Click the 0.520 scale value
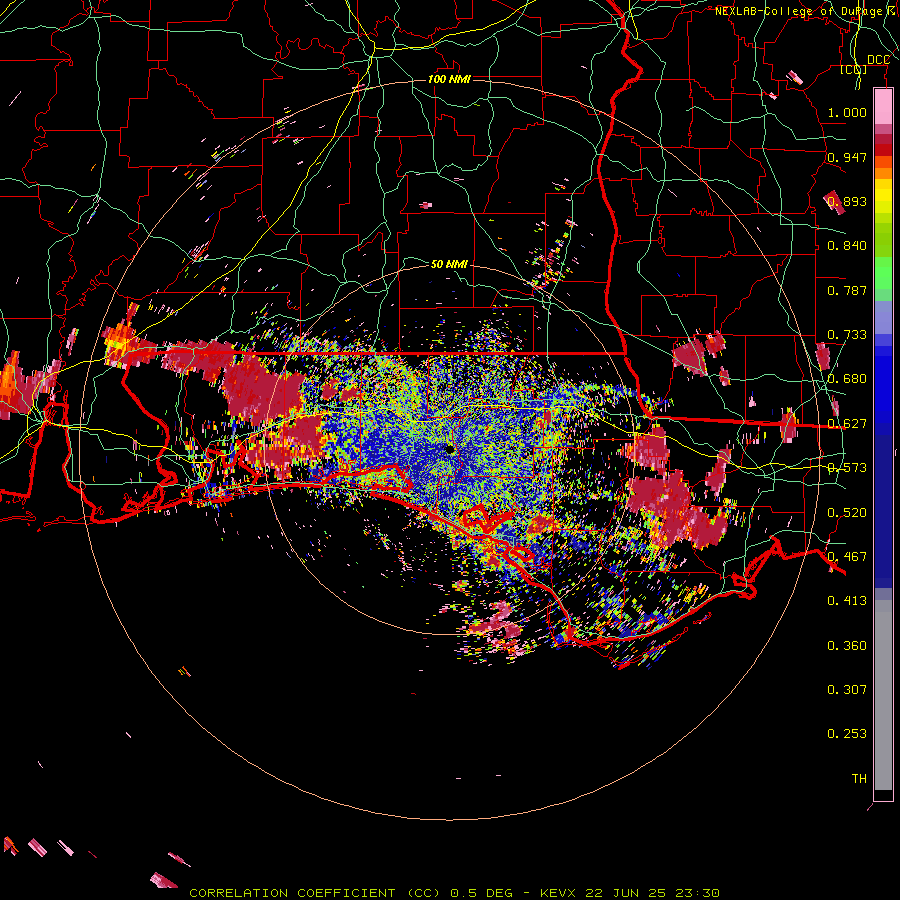900x900 pixels. click(847, 512)
